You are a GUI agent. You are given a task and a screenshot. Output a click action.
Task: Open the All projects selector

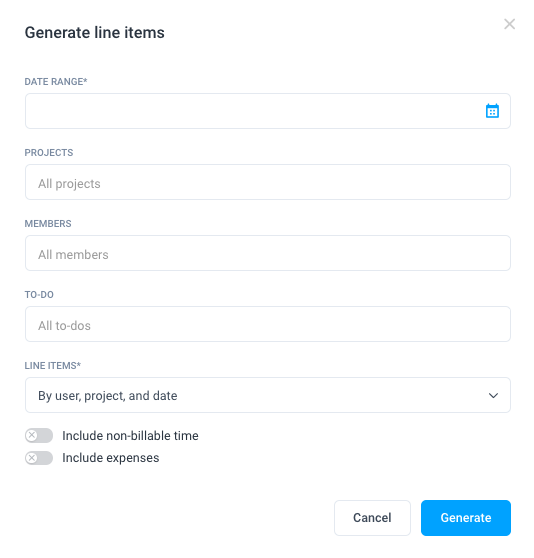(268, 182)
